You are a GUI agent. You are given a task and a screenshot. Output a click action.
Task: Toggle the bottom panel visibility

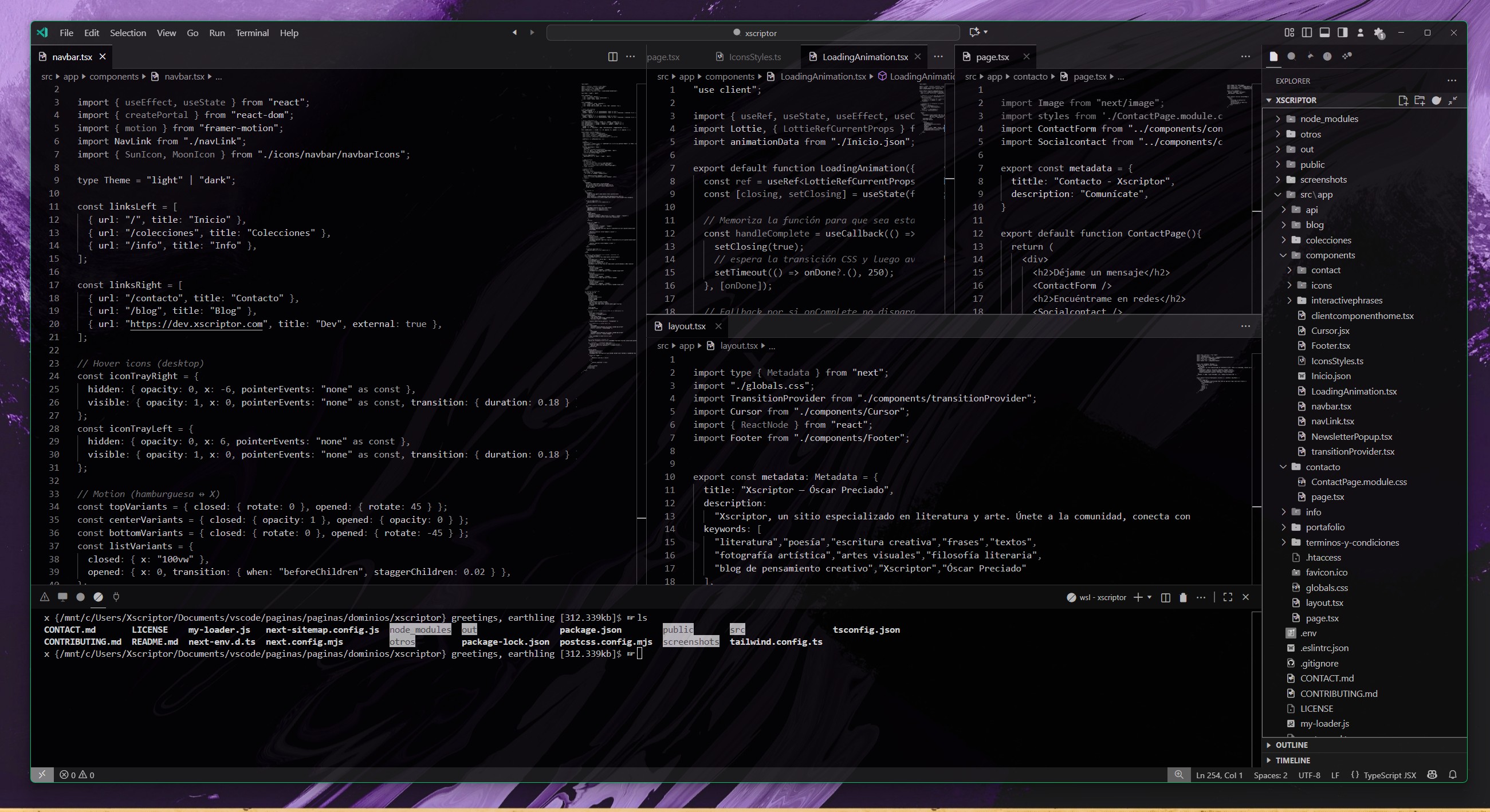[1324, 33]
